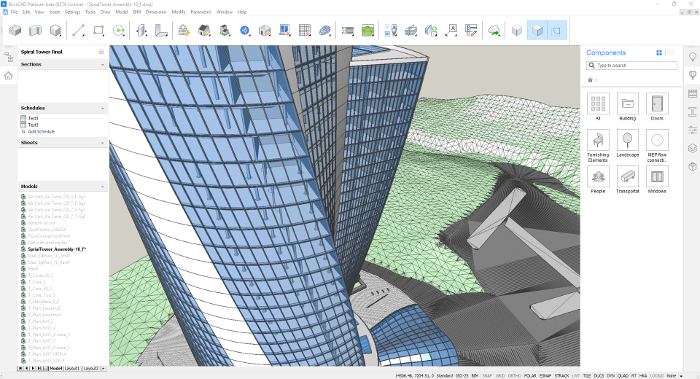Click the highlighted shaded cube view icon

[537, 30]
